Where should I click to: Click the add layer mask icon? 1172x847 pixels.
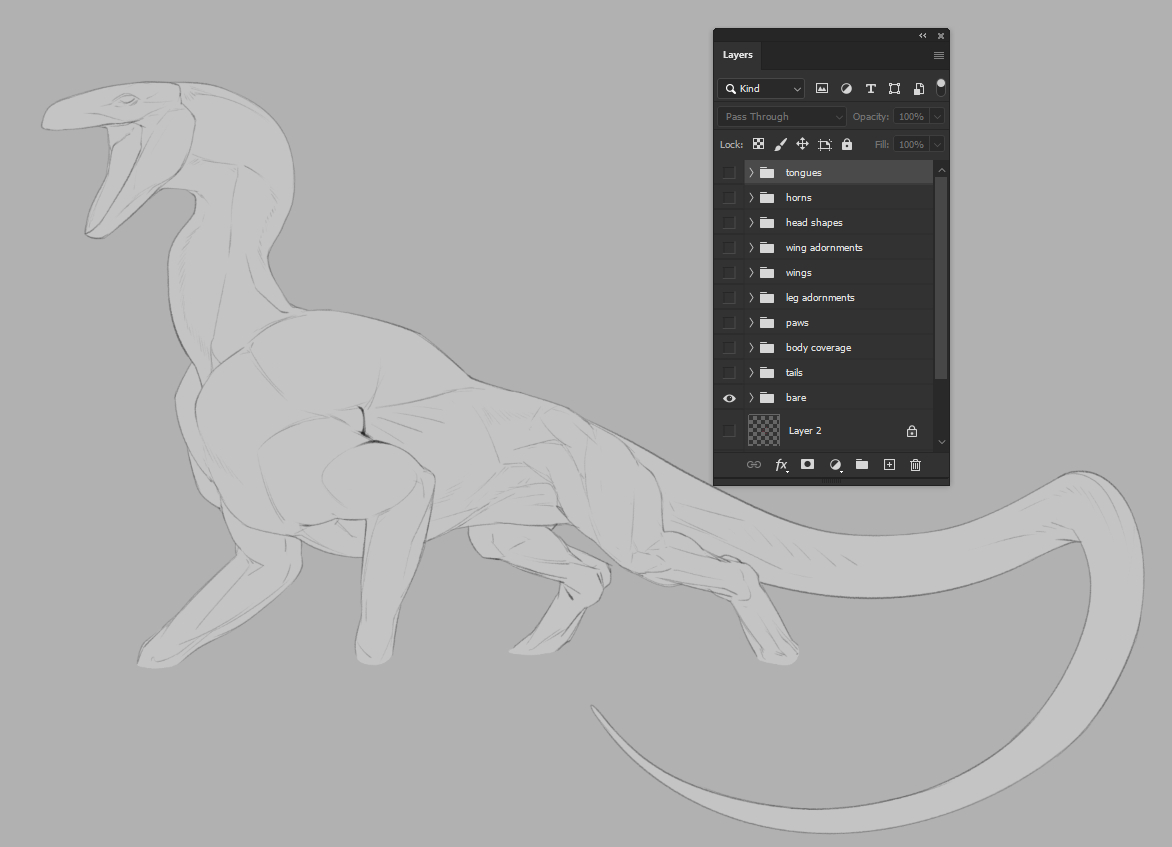tap(807, 465)
